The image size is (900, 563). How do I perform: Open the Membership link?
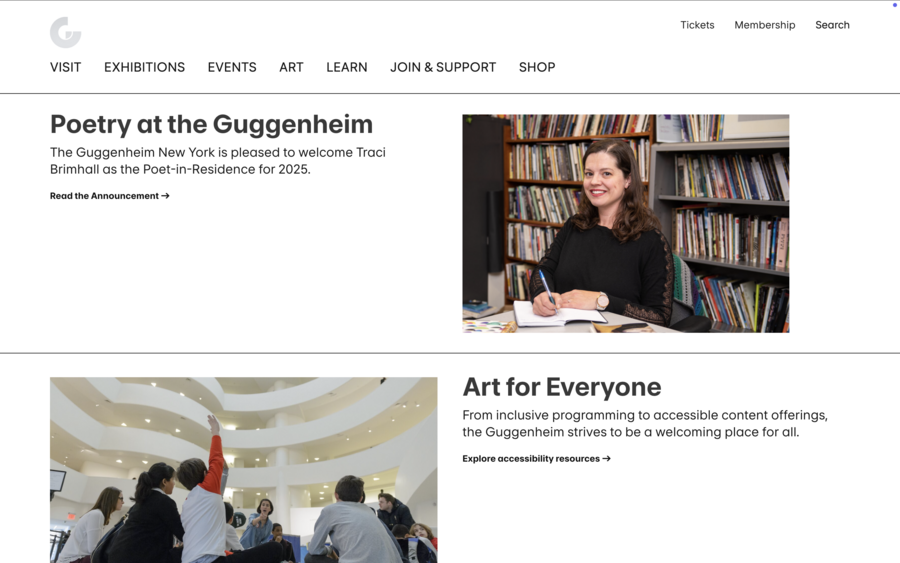tap(765, 25)
